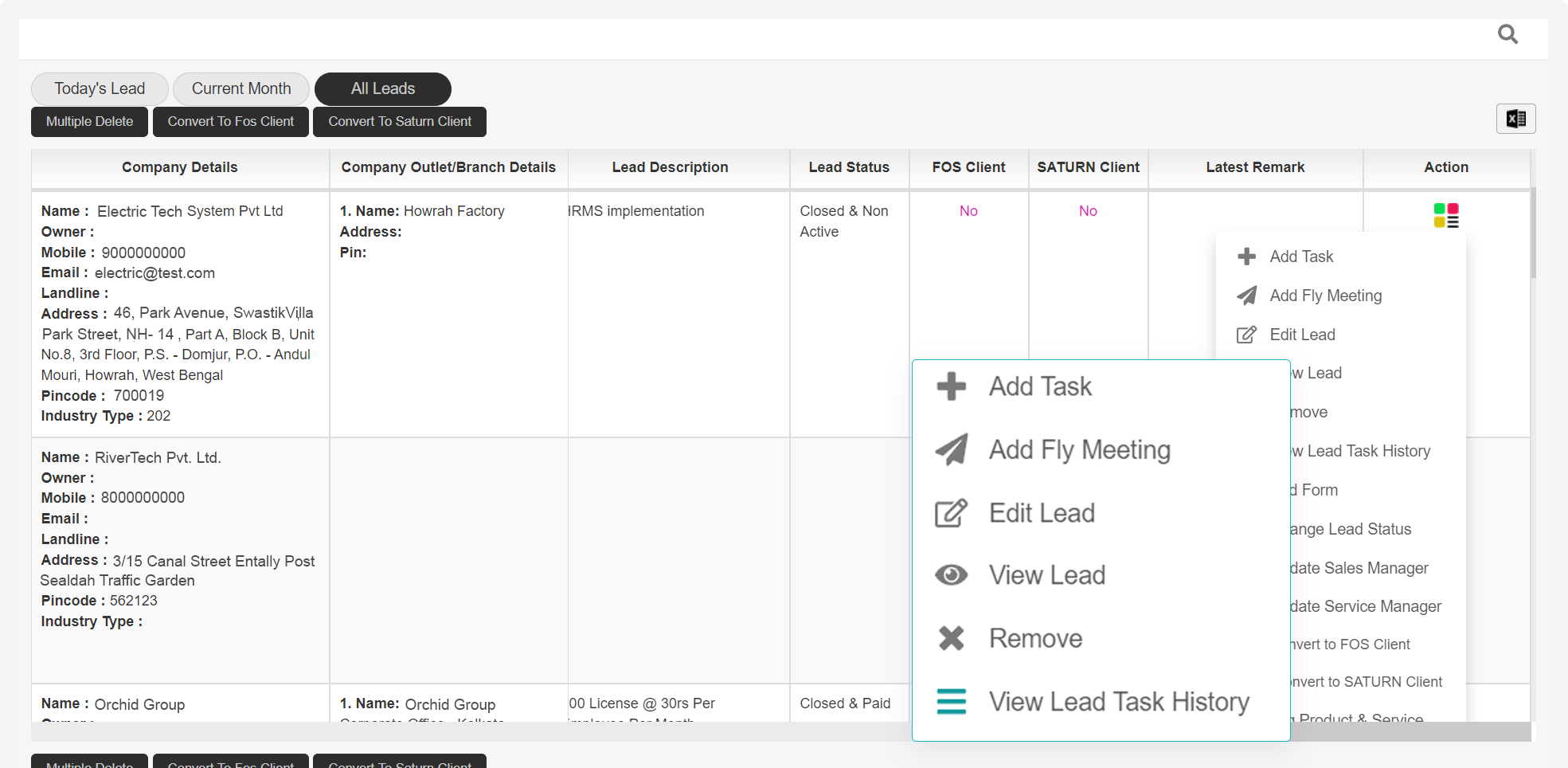Image resolution: width=1568 pixels, height=768 pixels.
Task: Click the large plus icon beside Add Task
Action: 951,386
